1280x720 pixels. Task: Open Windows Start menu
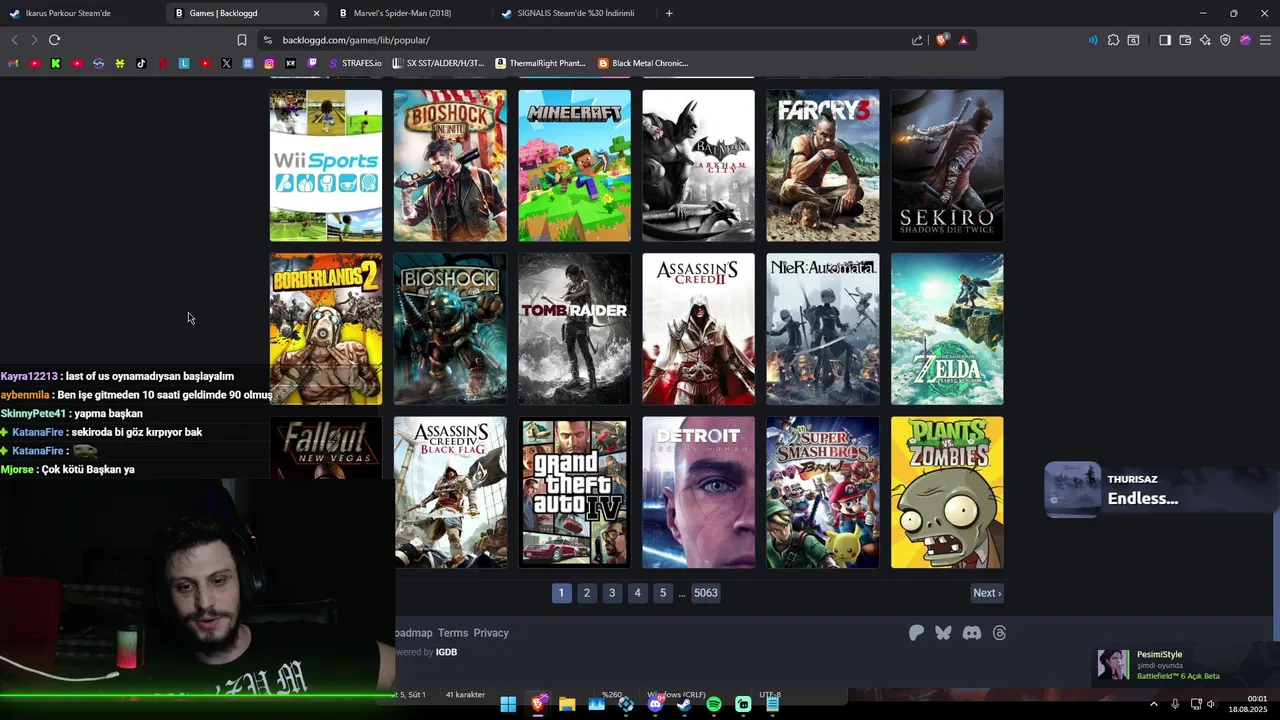click(x=508, y=704)
